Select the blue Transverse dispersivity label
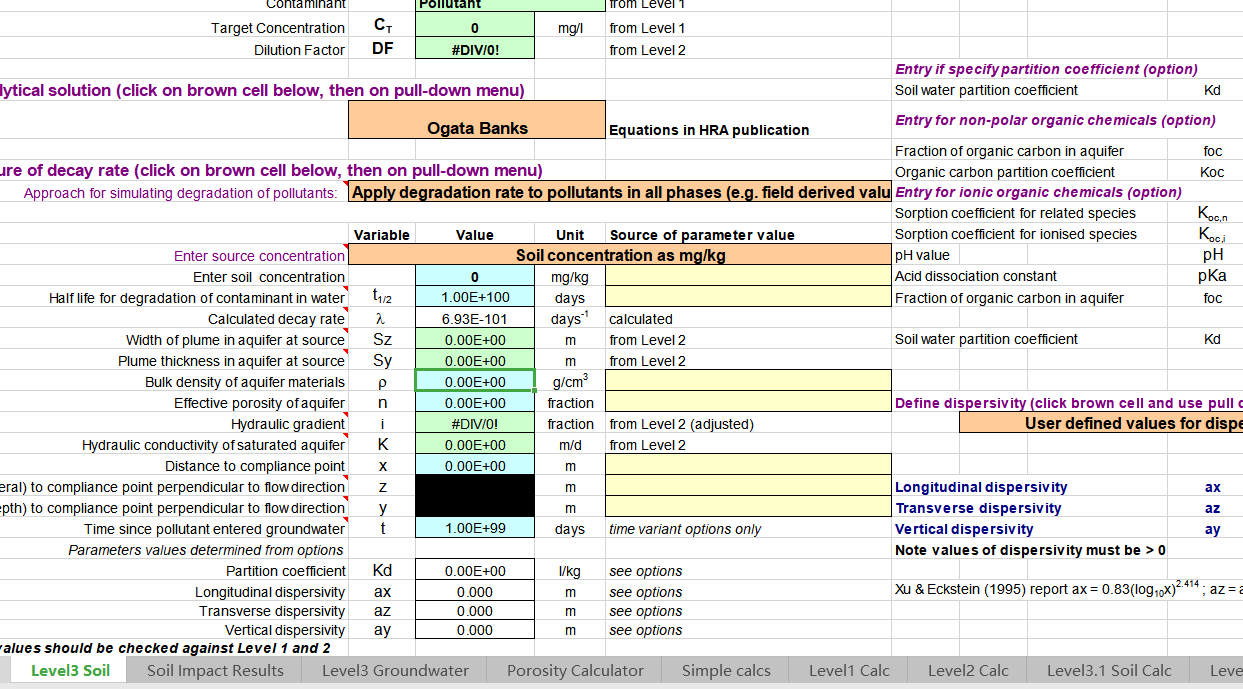 [978, 508]
